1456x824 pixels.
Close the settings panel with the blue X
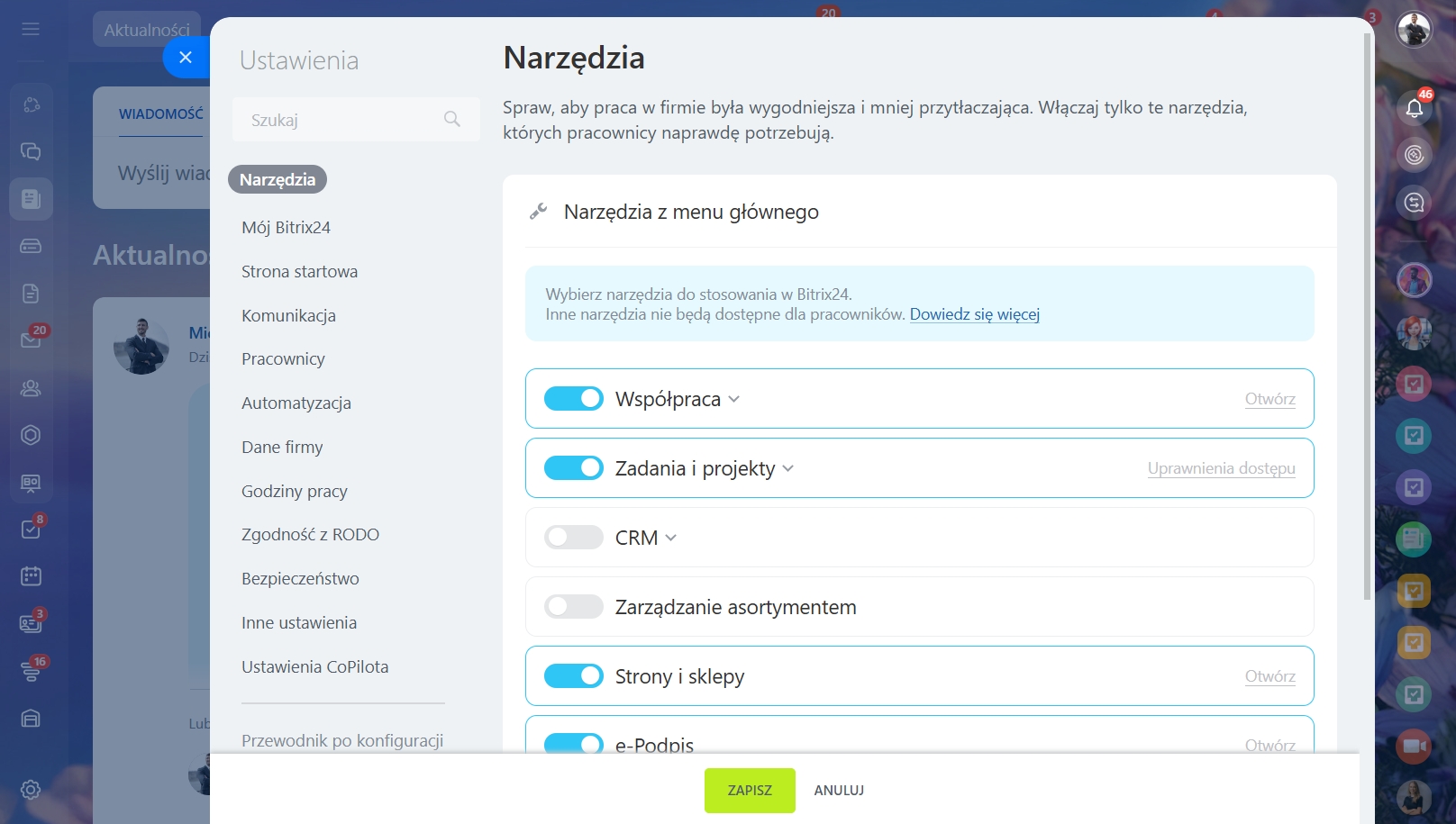coord(186,57)
